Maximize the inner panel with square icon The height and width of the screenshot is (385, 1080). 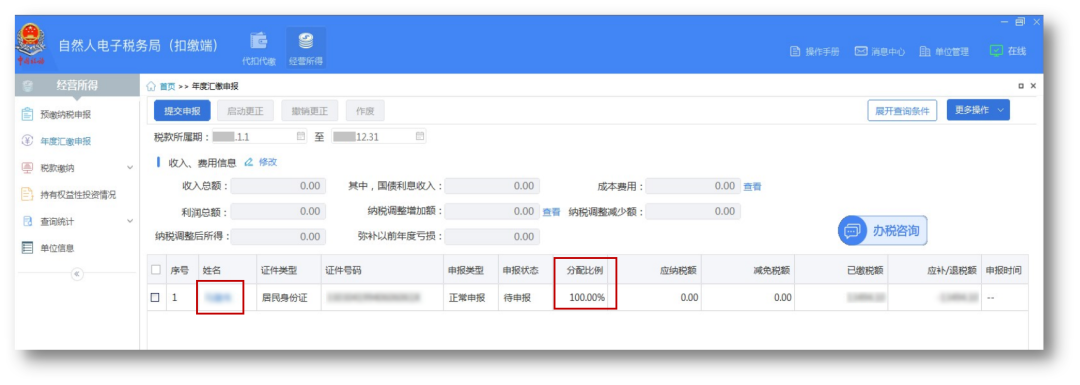(1021, 86)
